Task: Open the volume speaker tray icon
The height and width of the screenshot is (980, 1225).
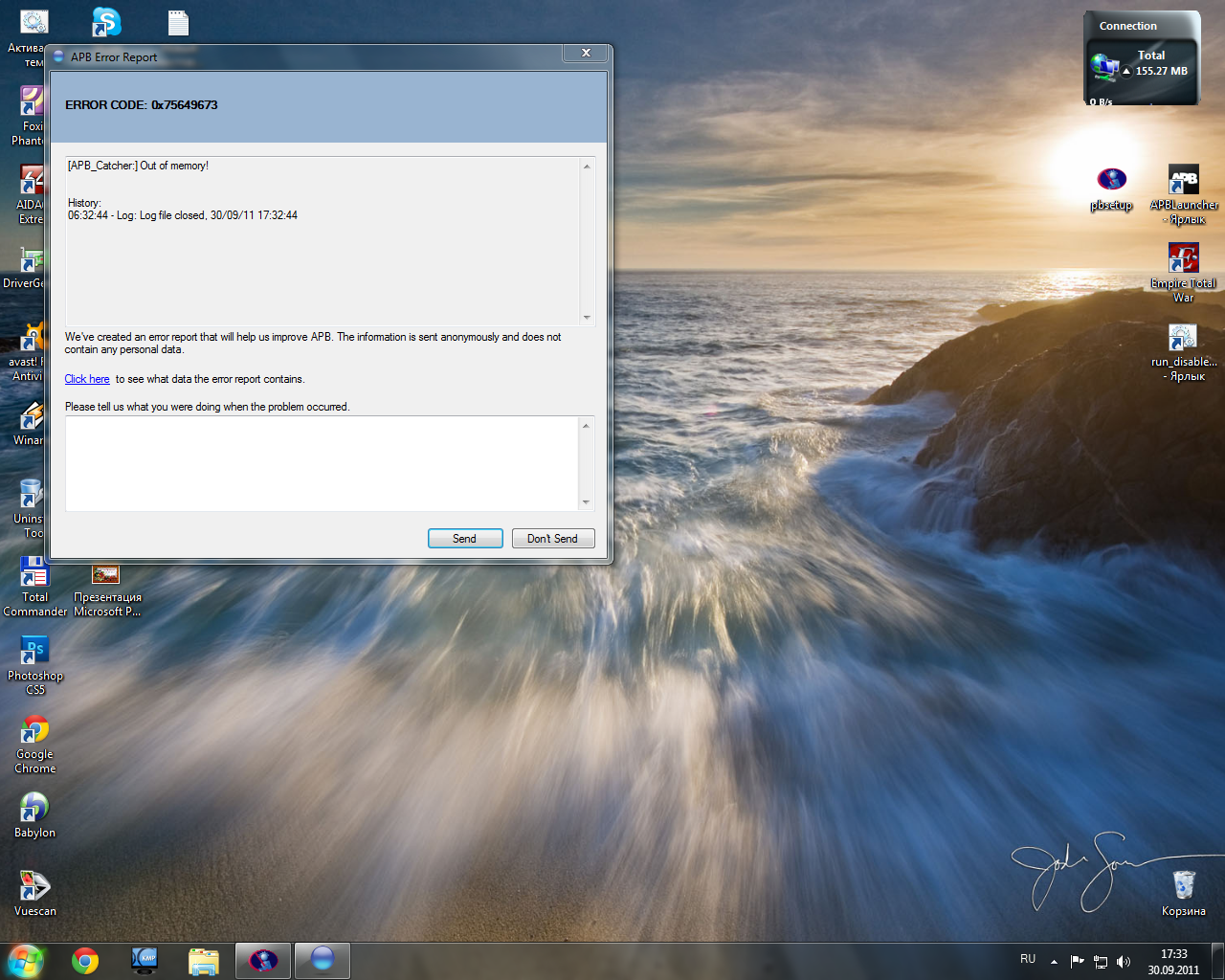Action: (x=1124, y=961)
